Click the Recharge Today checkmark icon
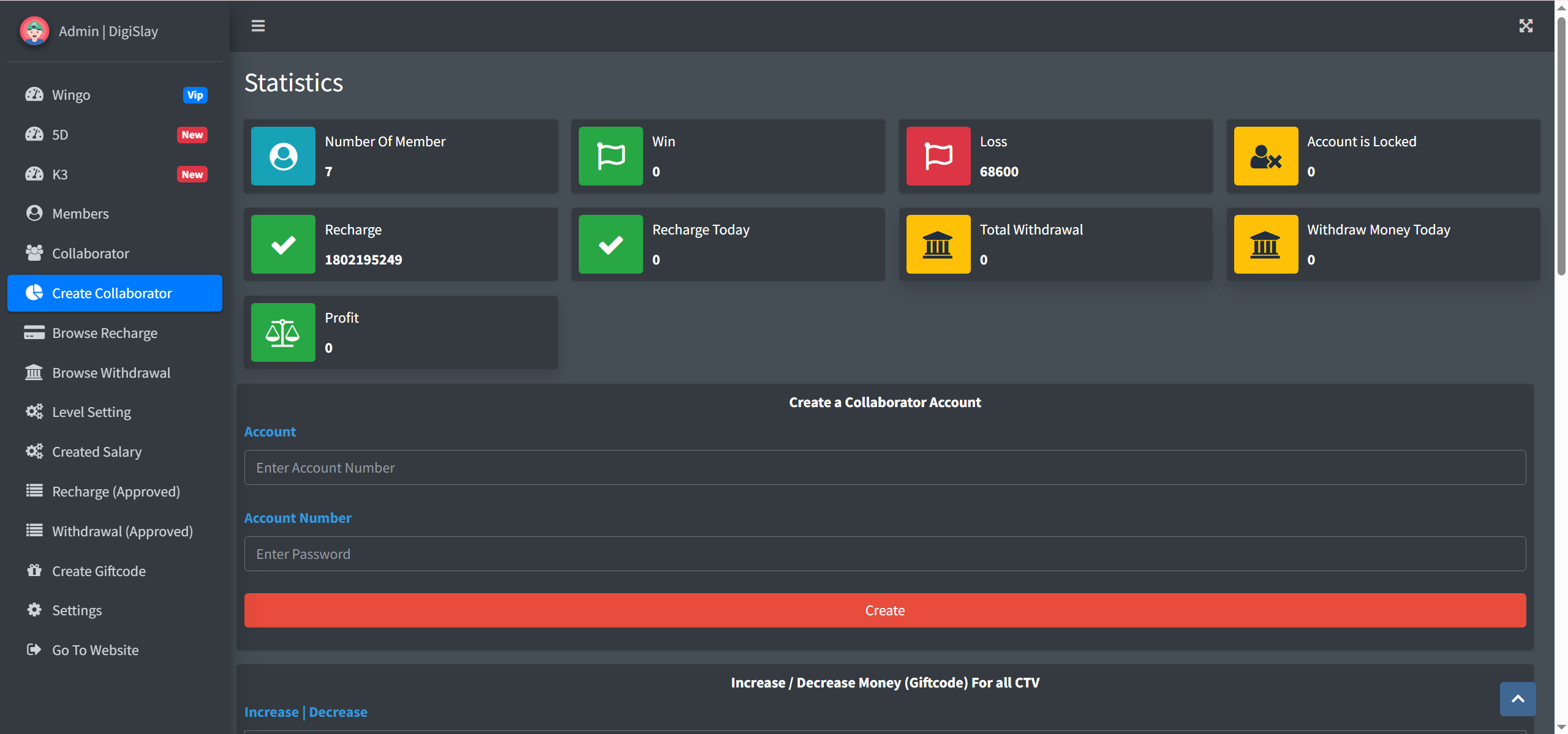Viewport: 1568px width, 734px height. pyautogui.click(x=611, y=244)
